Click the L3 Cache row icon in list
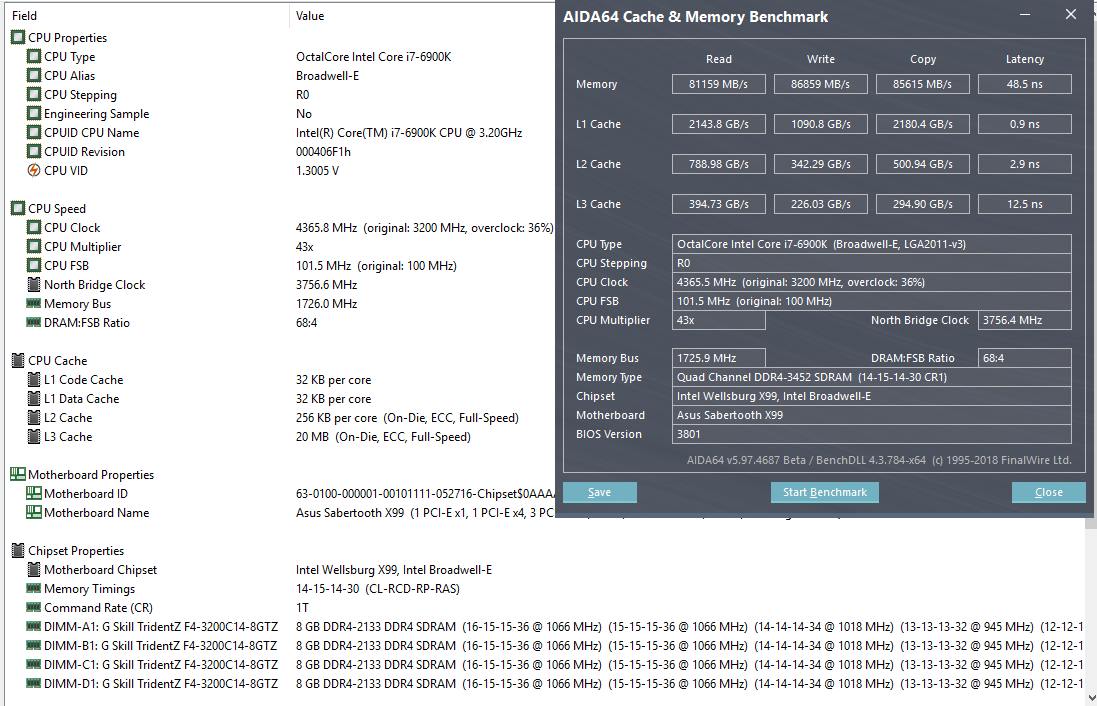The image size is (1097, 706). click(x=34, y=437)
